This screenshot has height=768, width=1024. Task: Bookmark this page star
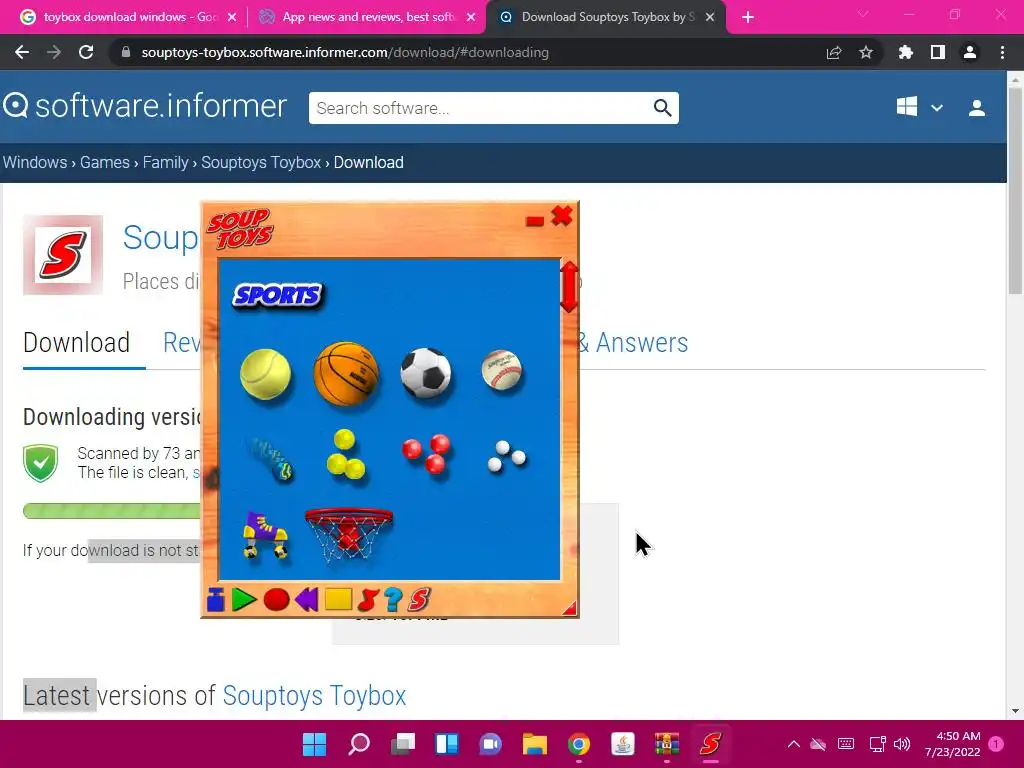pos(866,52)
